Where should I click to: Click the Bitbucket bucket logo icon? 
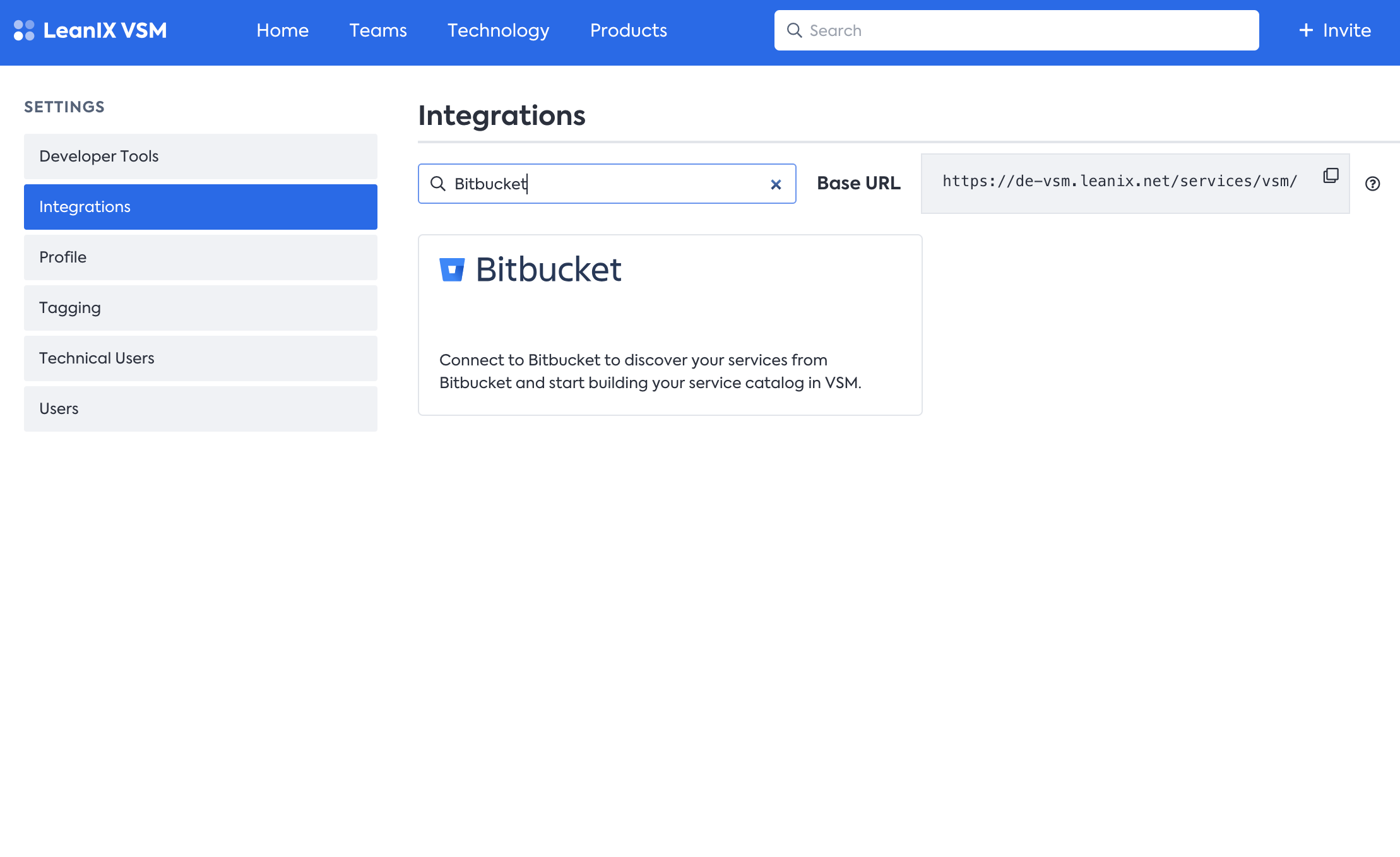452,269
